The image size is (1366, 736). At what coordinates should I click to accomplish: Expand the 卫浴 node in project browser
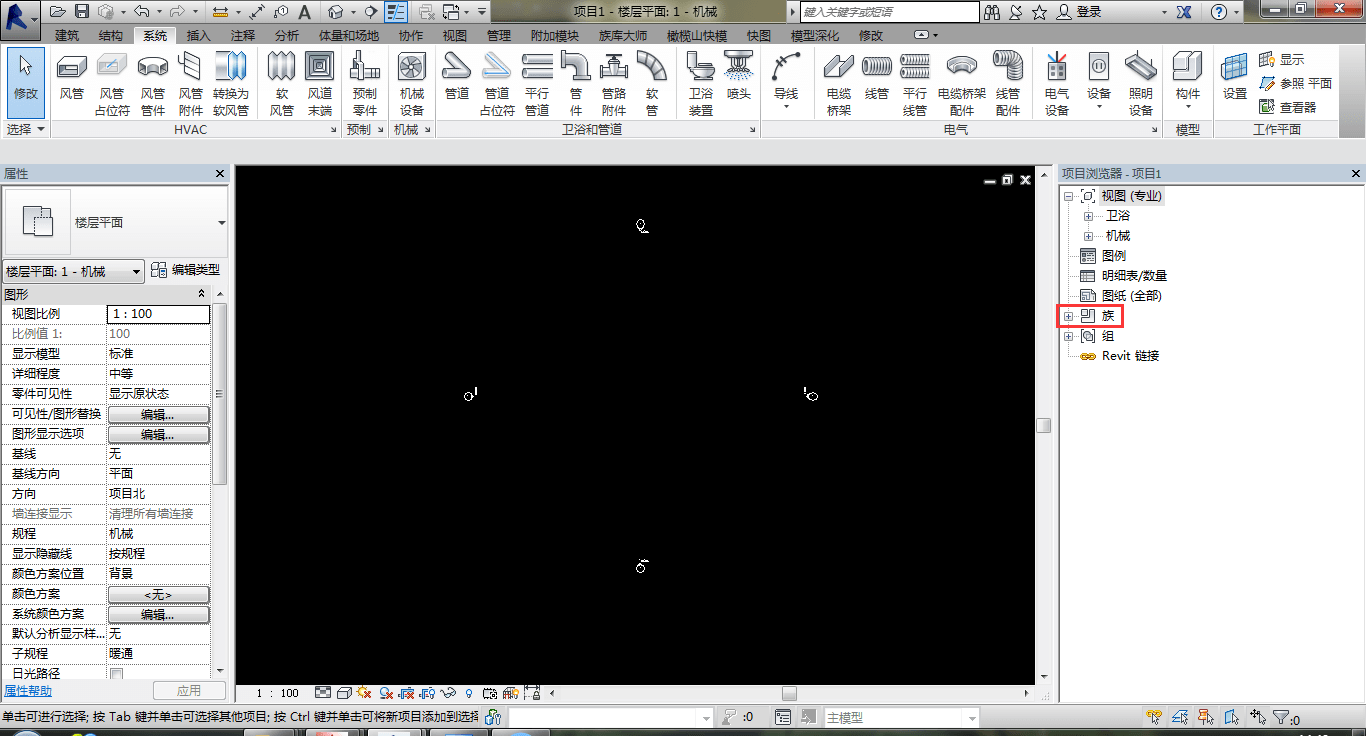click(x=1088, y=216)
